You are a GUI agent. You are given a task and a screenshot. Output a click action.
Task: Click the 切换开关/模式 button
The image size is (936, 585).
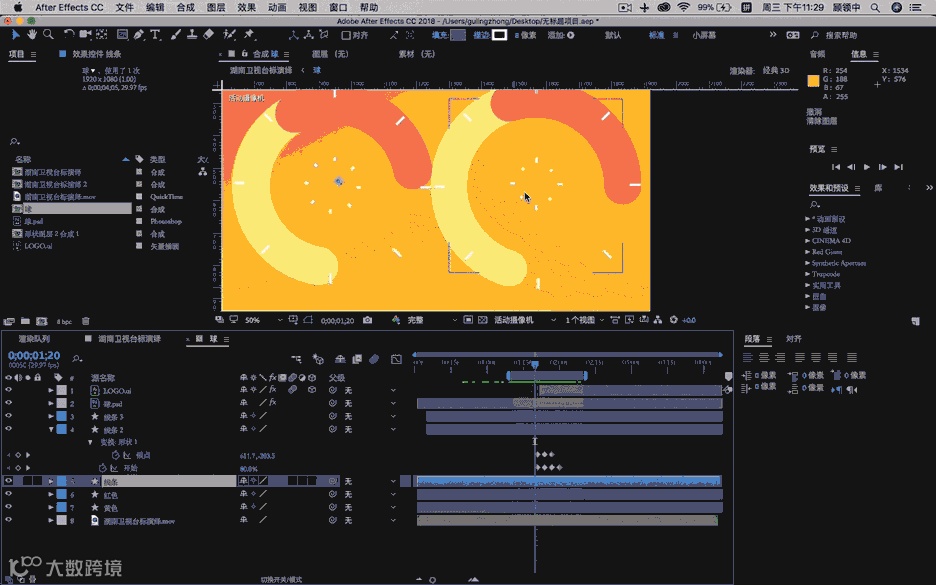(x=282, y=579)
